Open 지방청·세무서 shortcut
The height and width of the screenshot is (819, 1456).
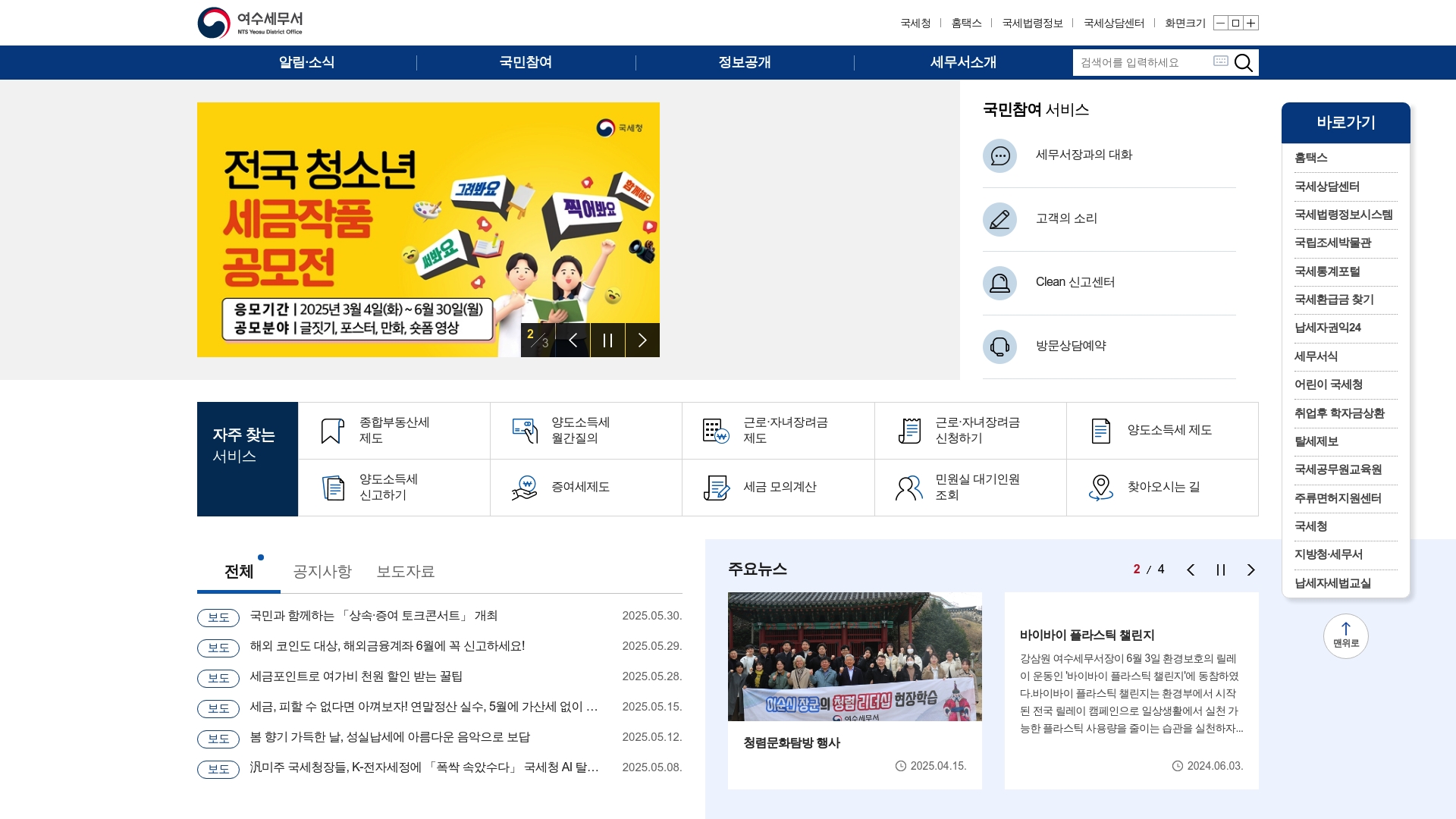coord(1328,554)
